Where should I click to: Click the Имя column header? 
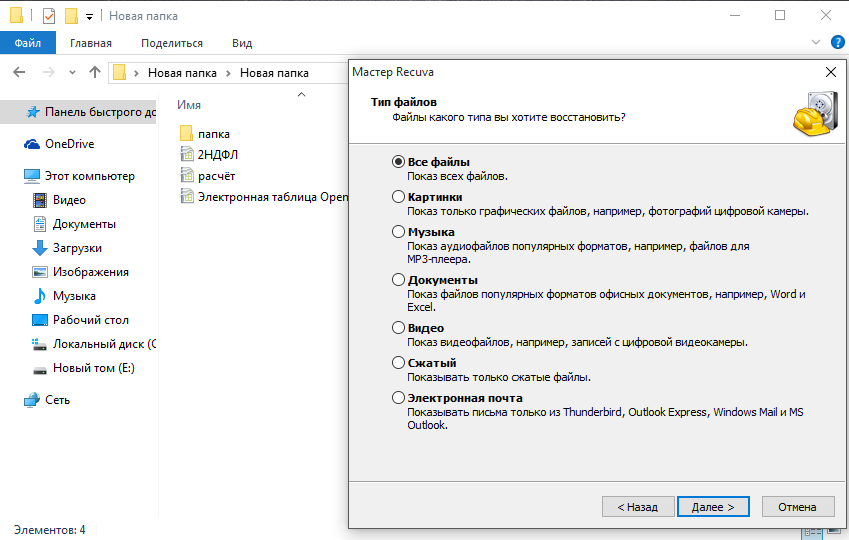coord(189,105)
